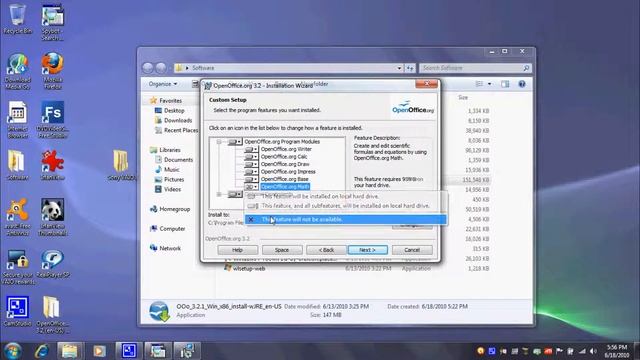Collapse the Program Modules tree node
This screenshot has width=640, height=360.
tap(219, 142)
